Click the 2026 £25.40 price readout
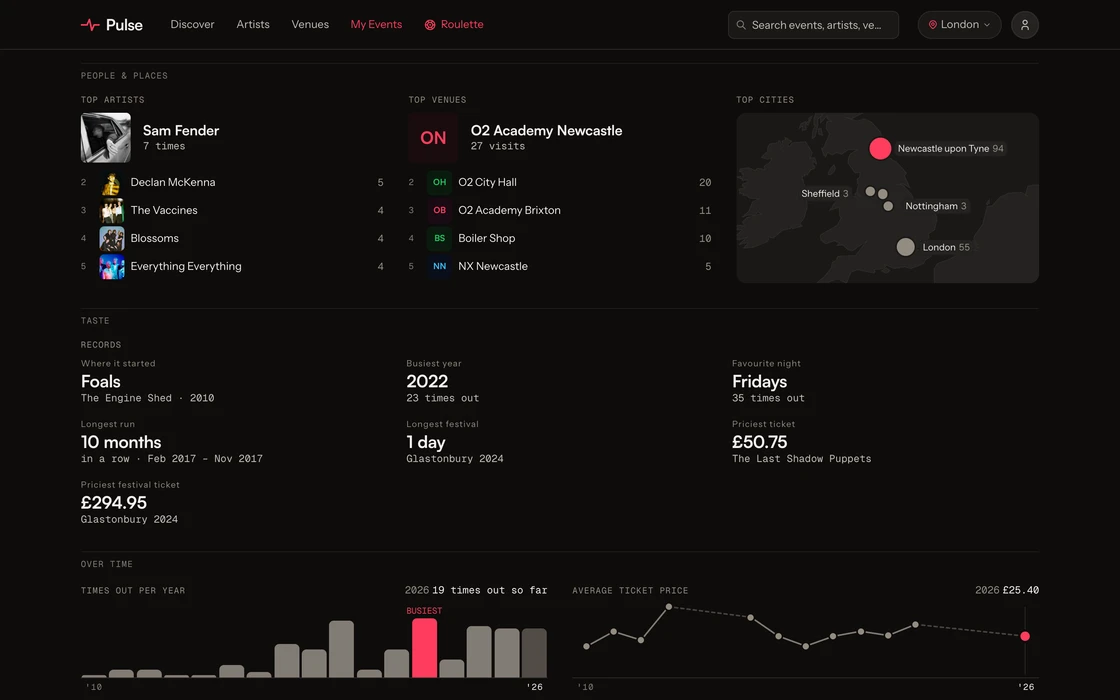The image size is (1120, 700). pos(1007,590)
